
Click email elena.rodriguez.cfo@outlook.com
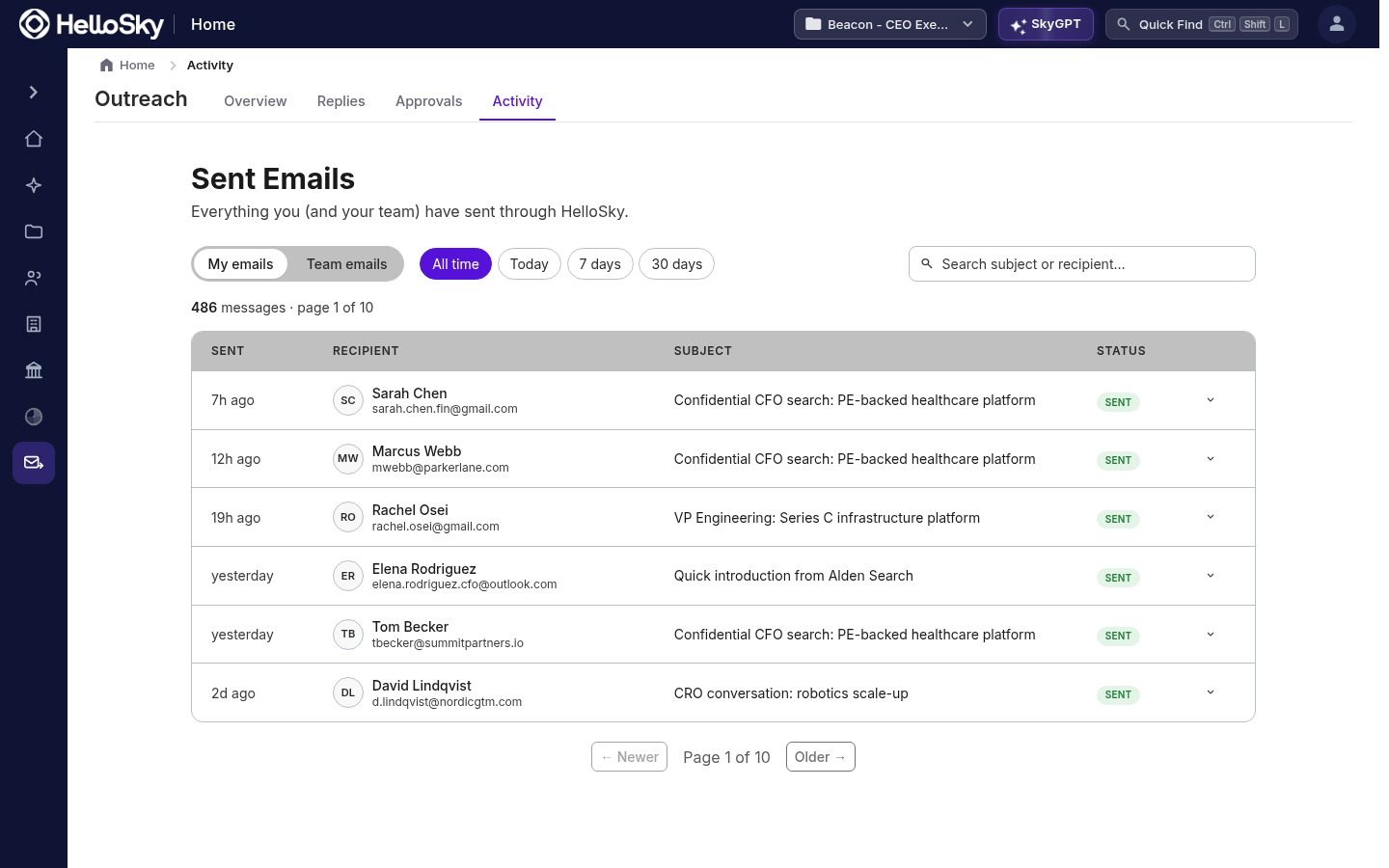tap(464, 584)
